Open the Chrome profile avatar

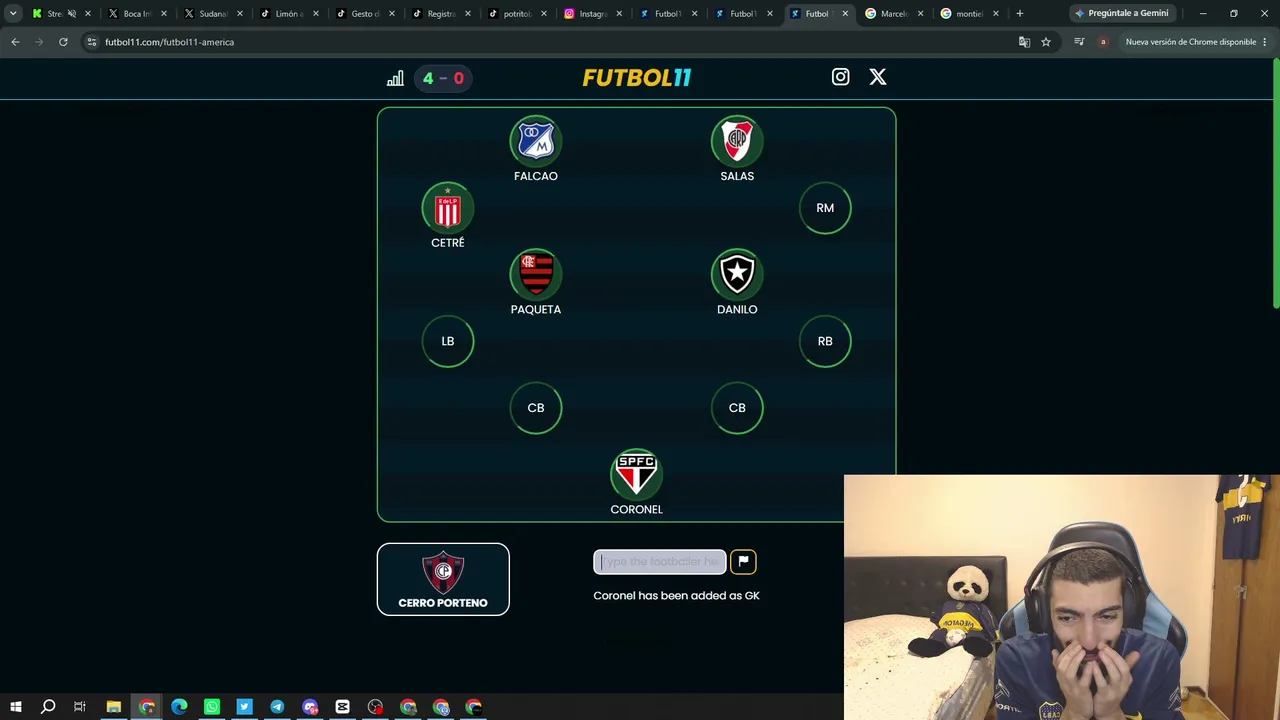pos(1103,42)
